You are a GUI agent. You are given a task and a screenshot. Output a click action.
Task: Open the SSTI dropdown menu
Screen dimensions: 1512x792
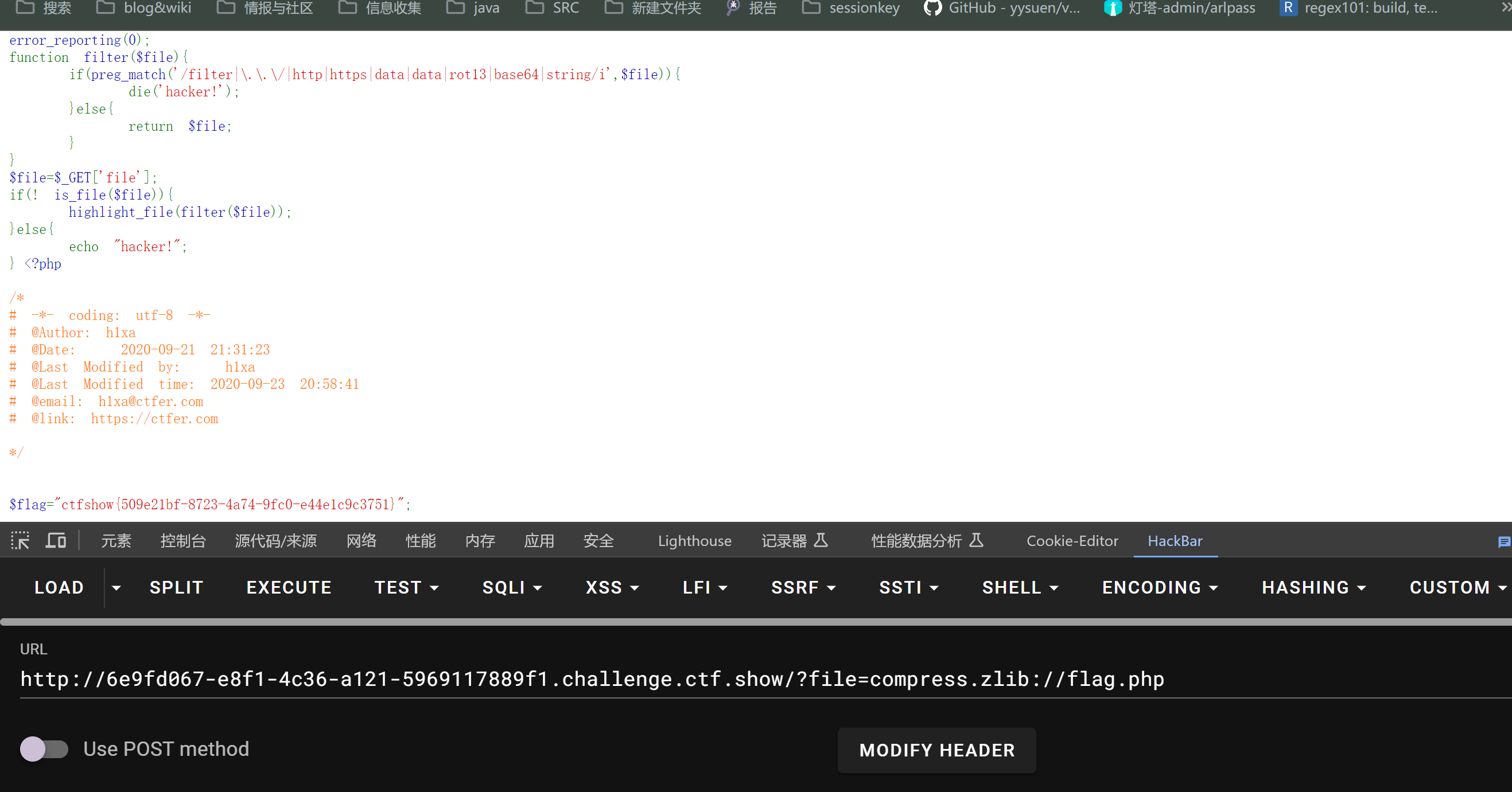pyautogui.click(x=908, y=587)
